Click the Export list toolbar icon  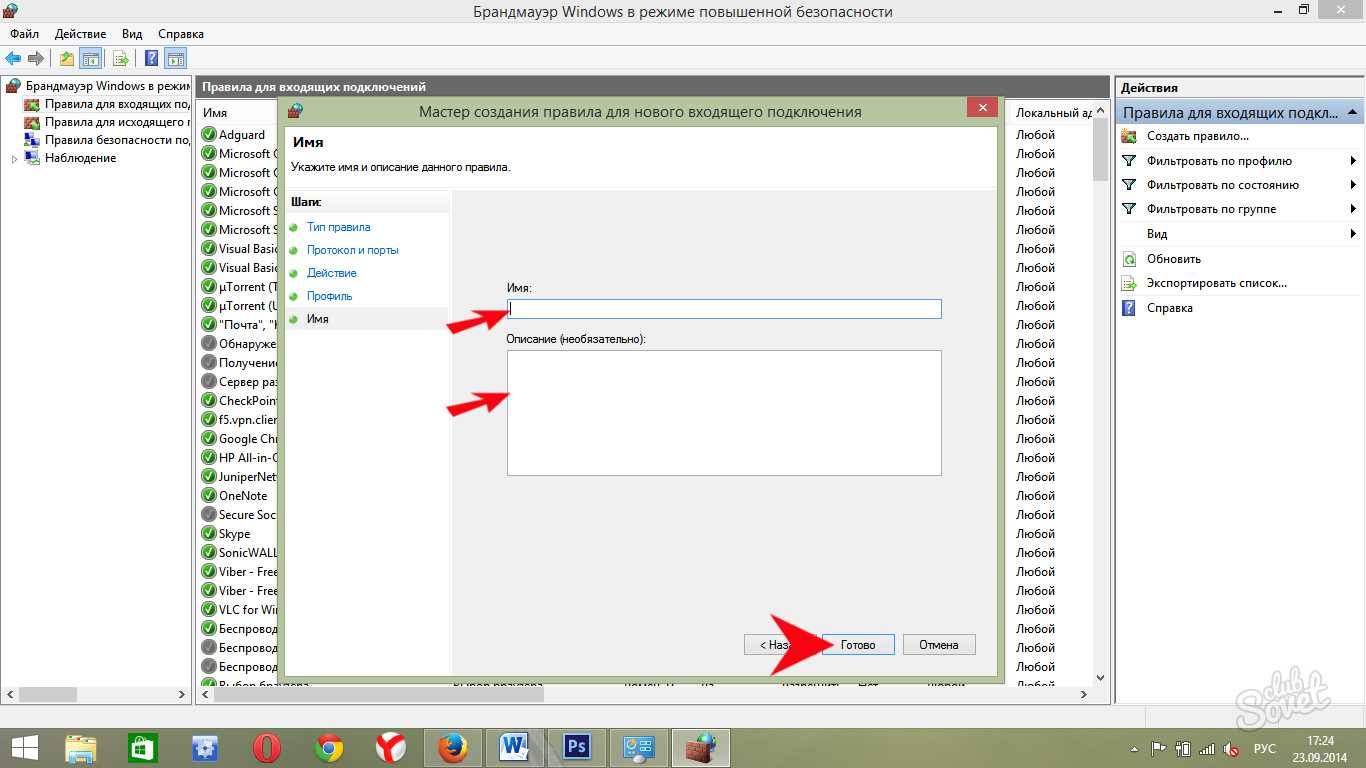(121, 58)
